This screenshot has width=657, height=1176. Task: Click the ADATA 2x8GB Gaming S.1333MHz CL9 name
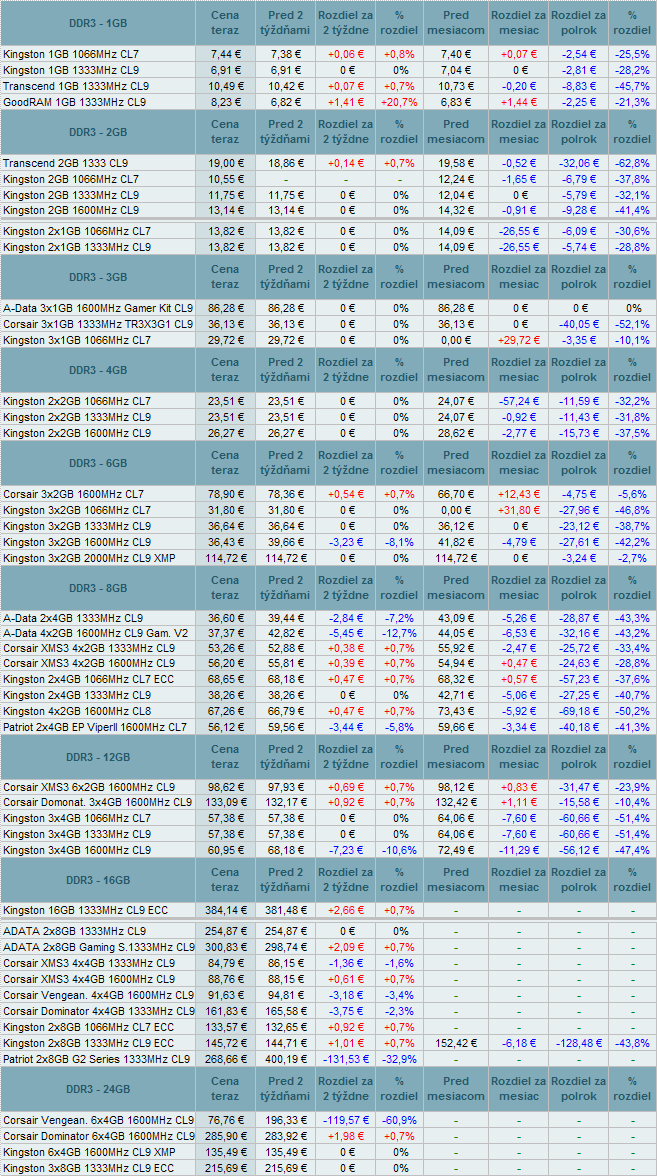click(98, 947)
